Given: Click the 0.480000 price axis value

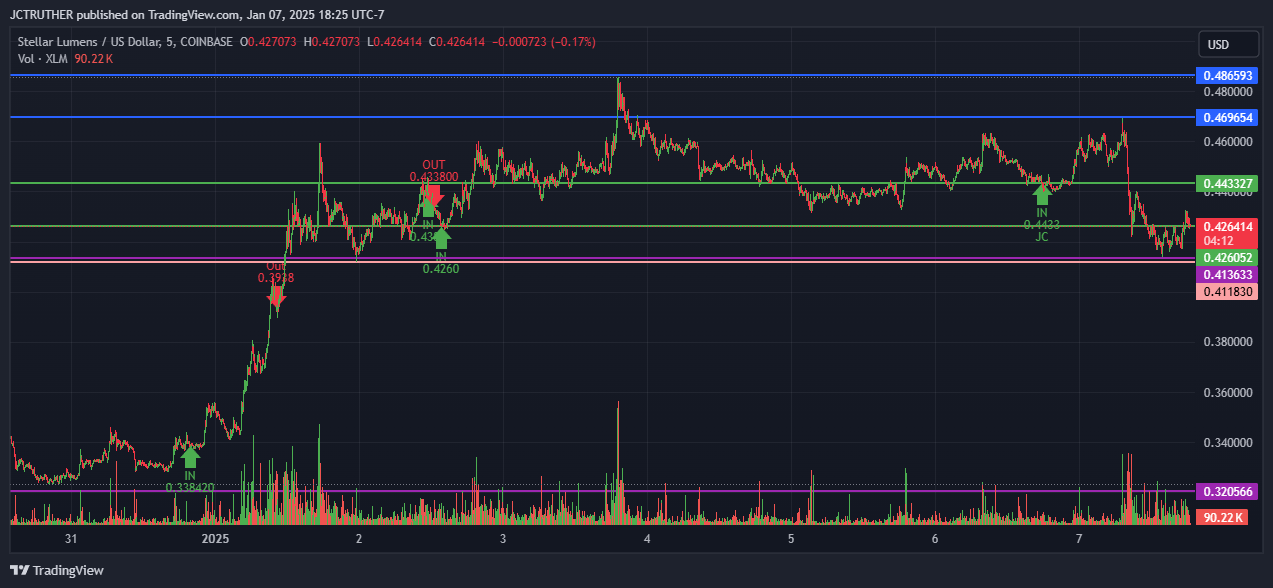Looking at the screenshot, I should (1227, 92).
